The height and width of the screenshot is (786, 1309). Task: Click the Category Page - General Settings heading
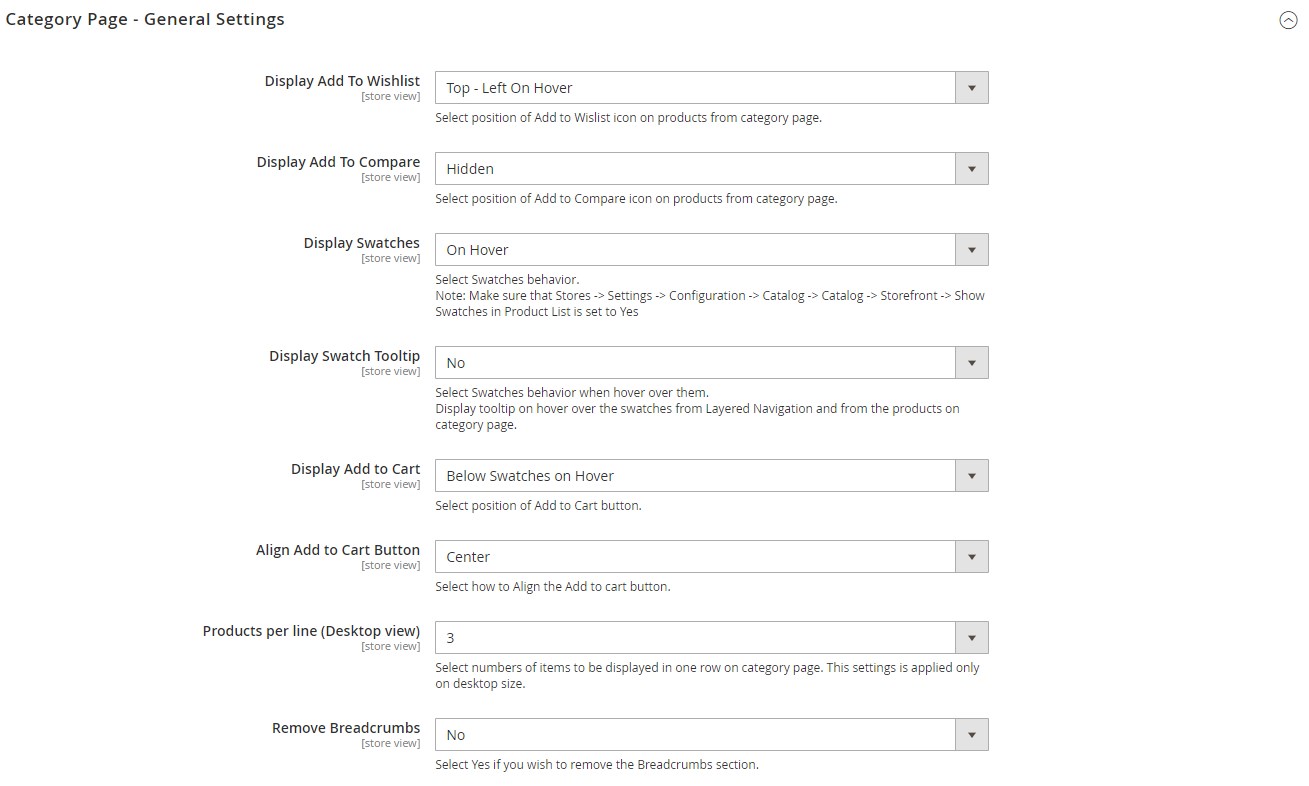pos(145,19)
